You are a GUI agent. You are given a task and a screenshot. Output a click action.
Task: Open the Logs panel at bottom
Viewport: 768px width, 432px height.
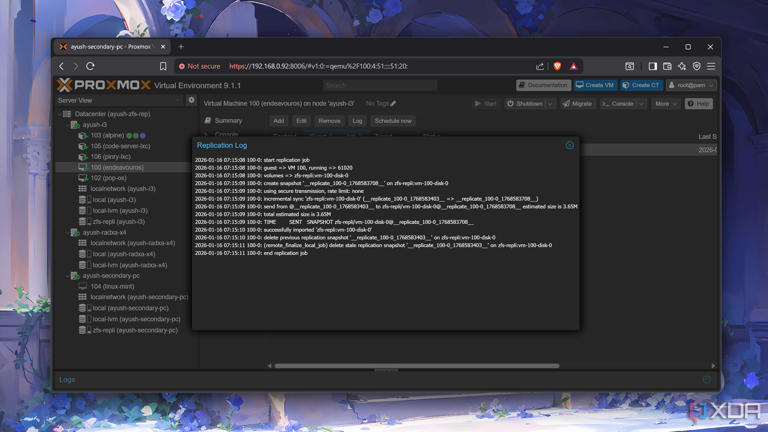click(x=67, y=380)
